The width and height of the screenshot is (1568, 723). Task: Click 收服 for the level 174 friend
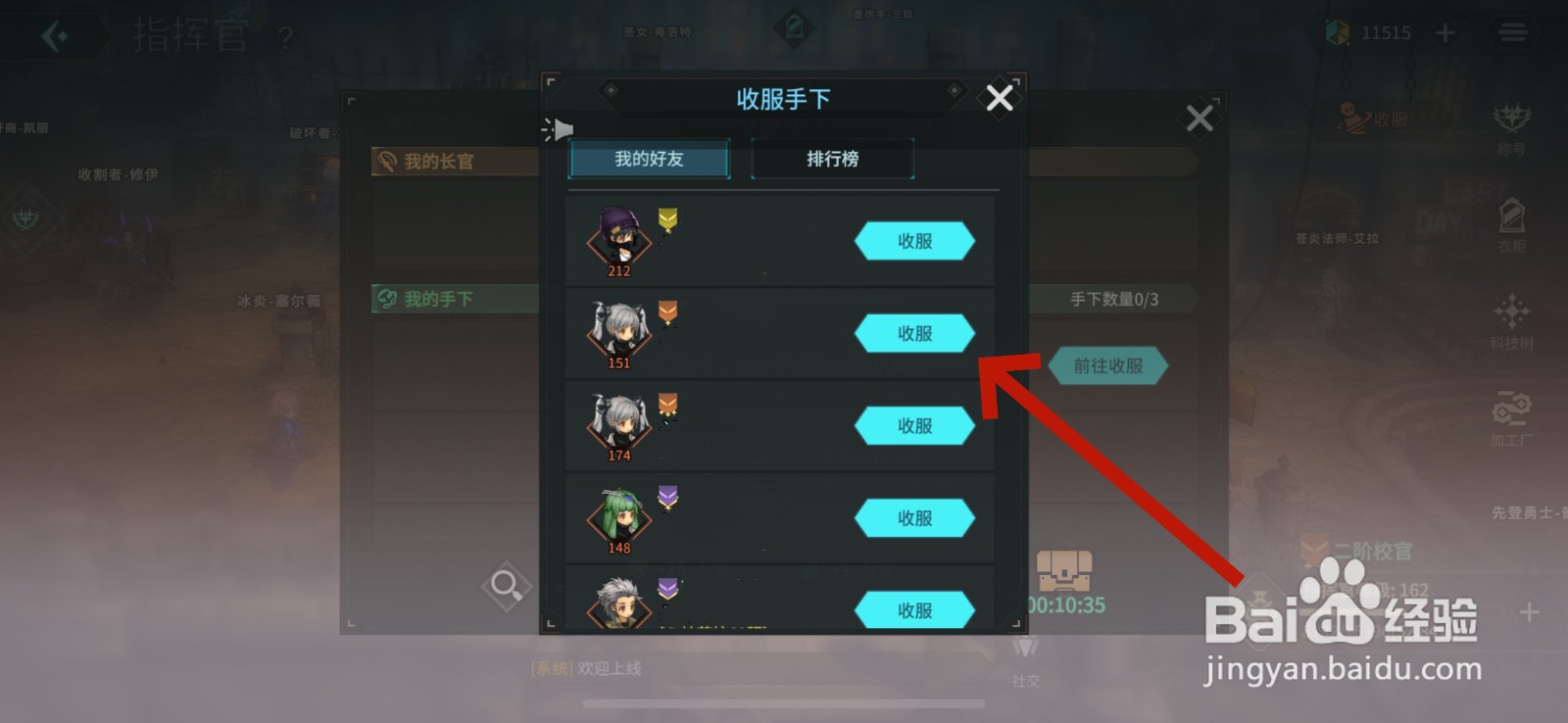pos(914,426)
